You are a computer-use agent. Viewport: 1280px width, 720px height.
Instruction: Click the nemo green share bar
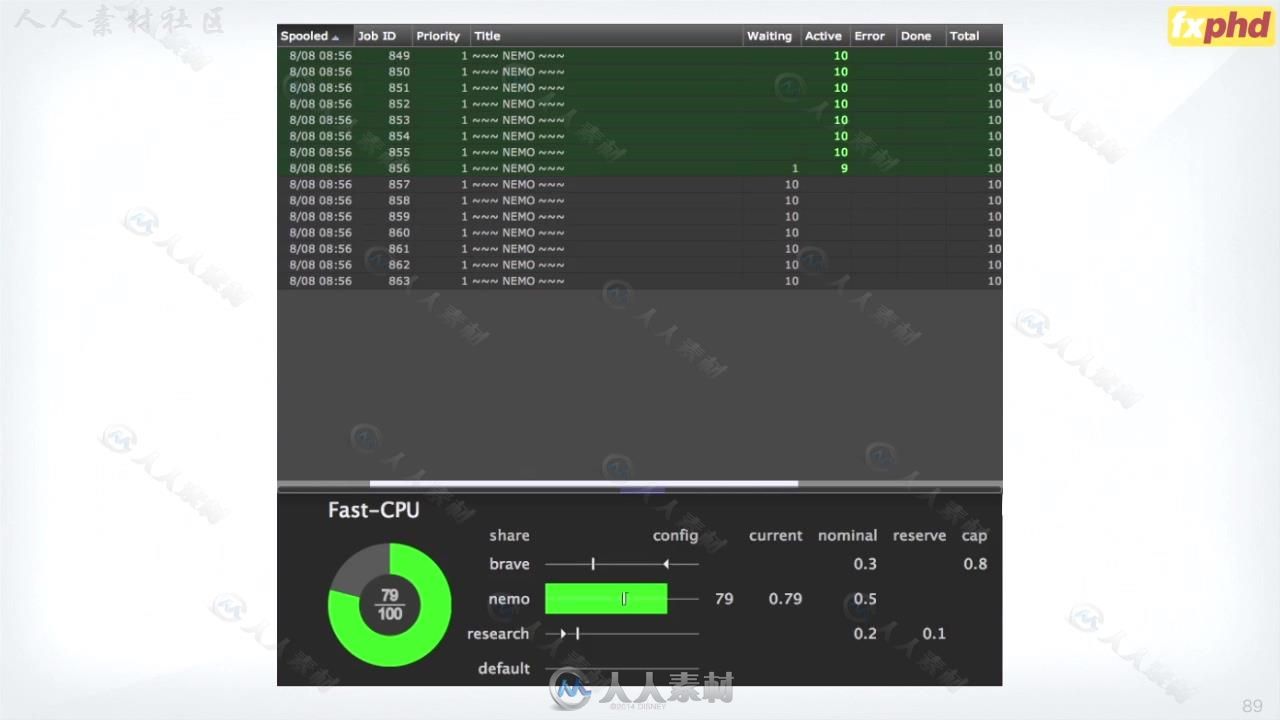[x=606, y=599]
